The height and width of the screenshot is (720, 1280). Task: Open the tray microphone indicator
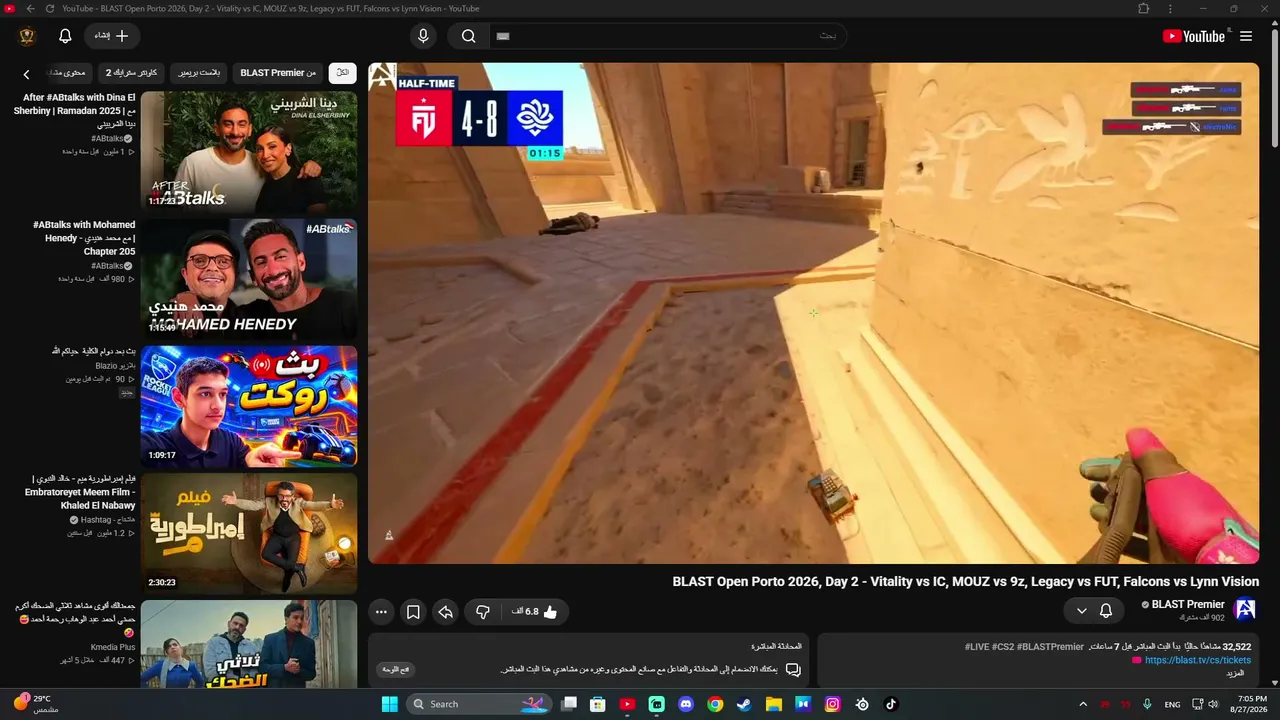pyautogui.click(x=1147, y=704)
